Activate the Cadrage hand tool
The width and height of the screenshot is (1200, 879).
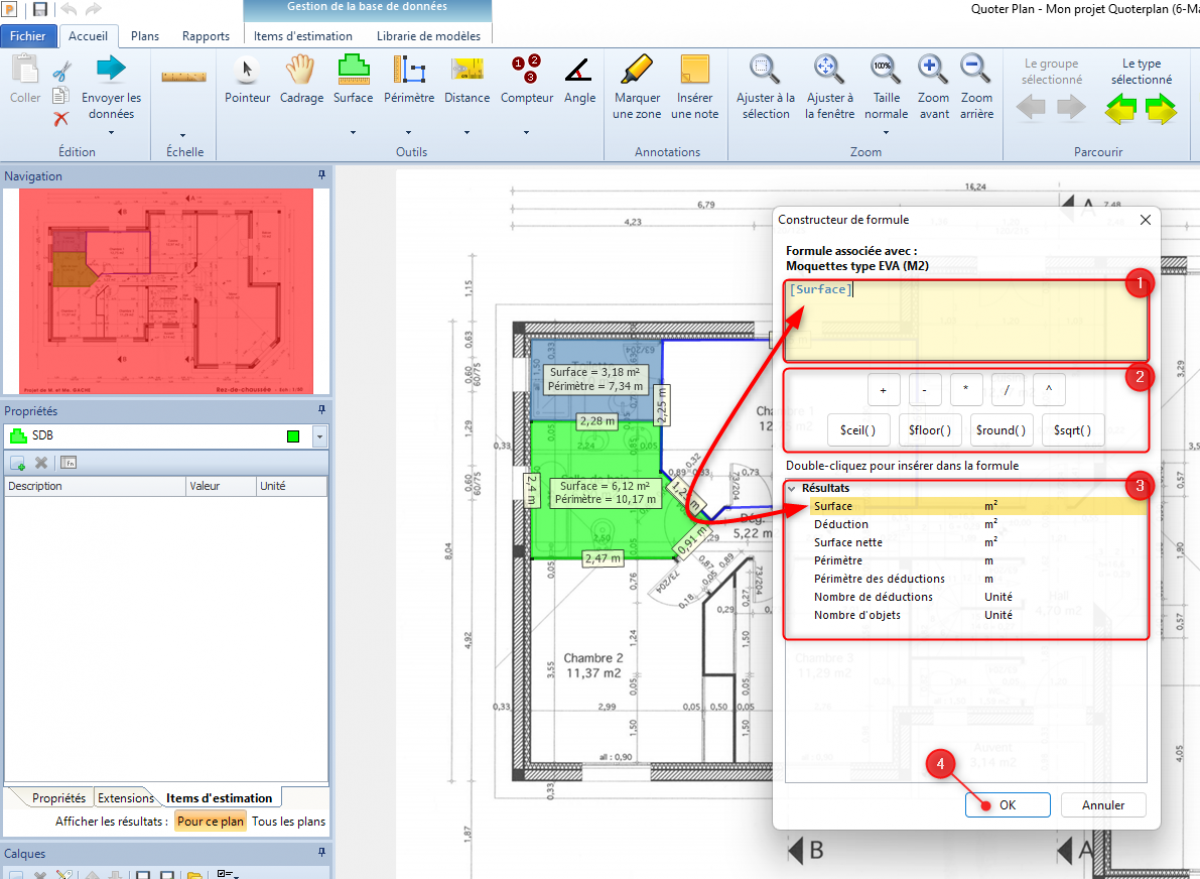pyautogui.click(x=301, y=80)
